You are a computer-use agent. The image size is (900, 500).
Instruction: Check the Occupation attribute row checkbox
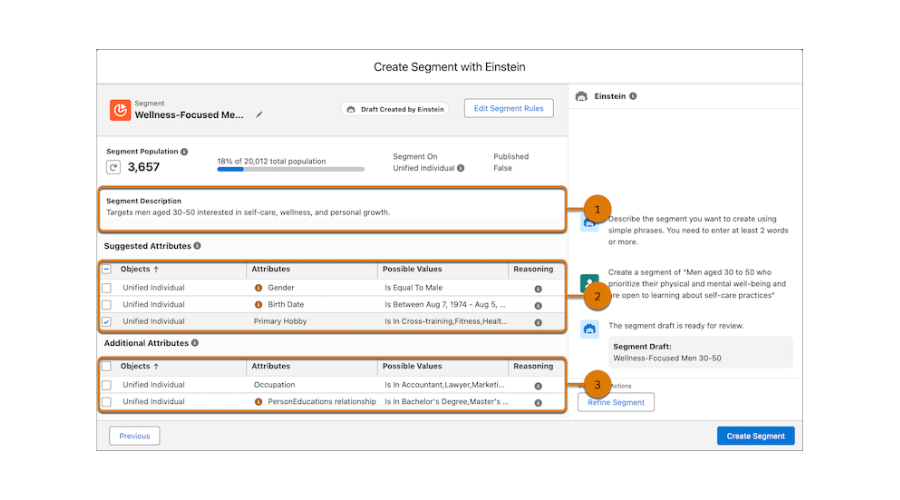(107, 385)
